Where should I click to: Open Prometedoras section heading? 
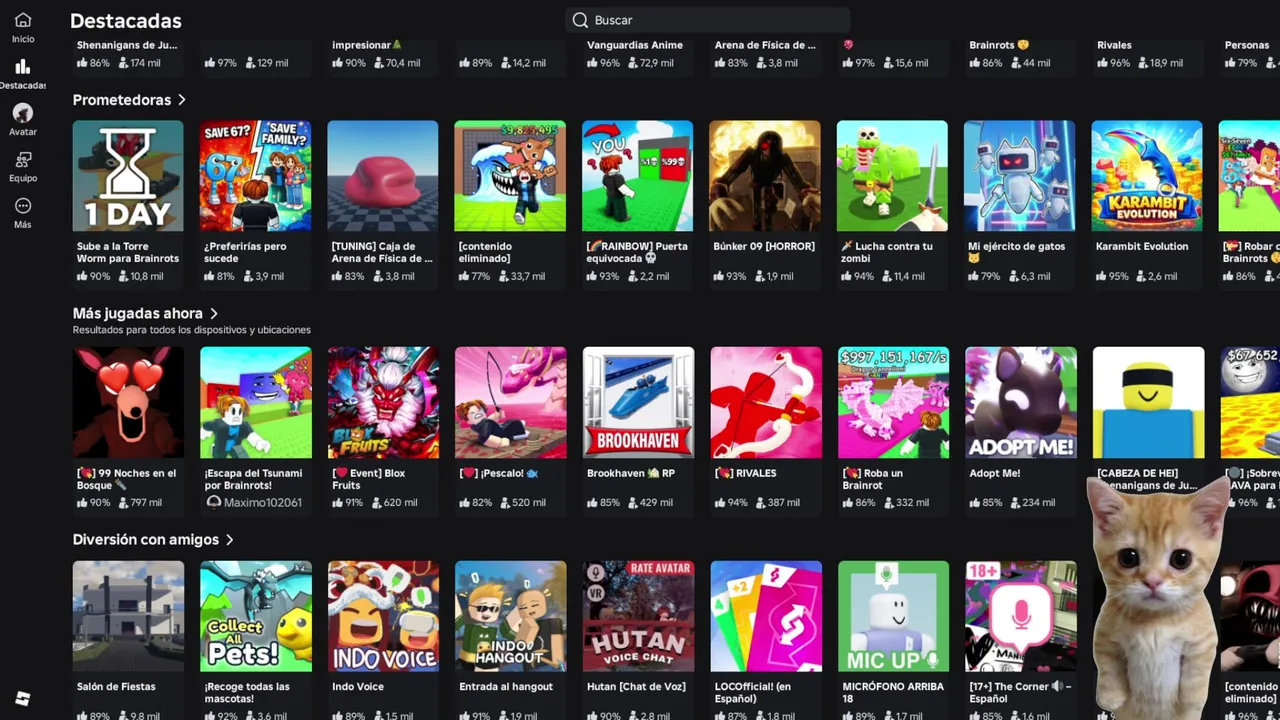pyautogui.click(x=122, y=100)
